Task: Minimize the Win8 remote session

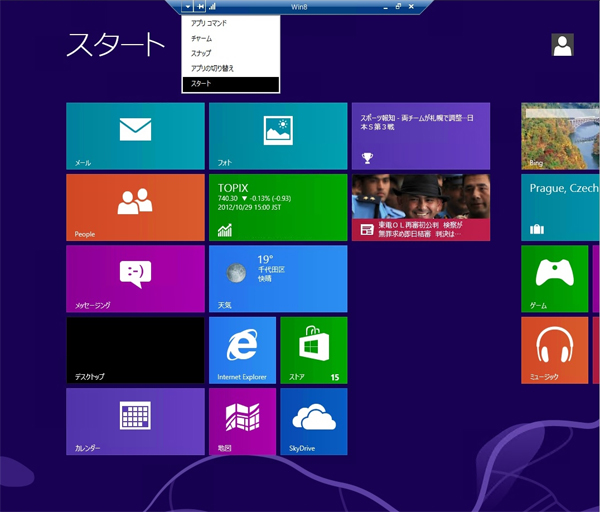Action: tap(386, 7)
